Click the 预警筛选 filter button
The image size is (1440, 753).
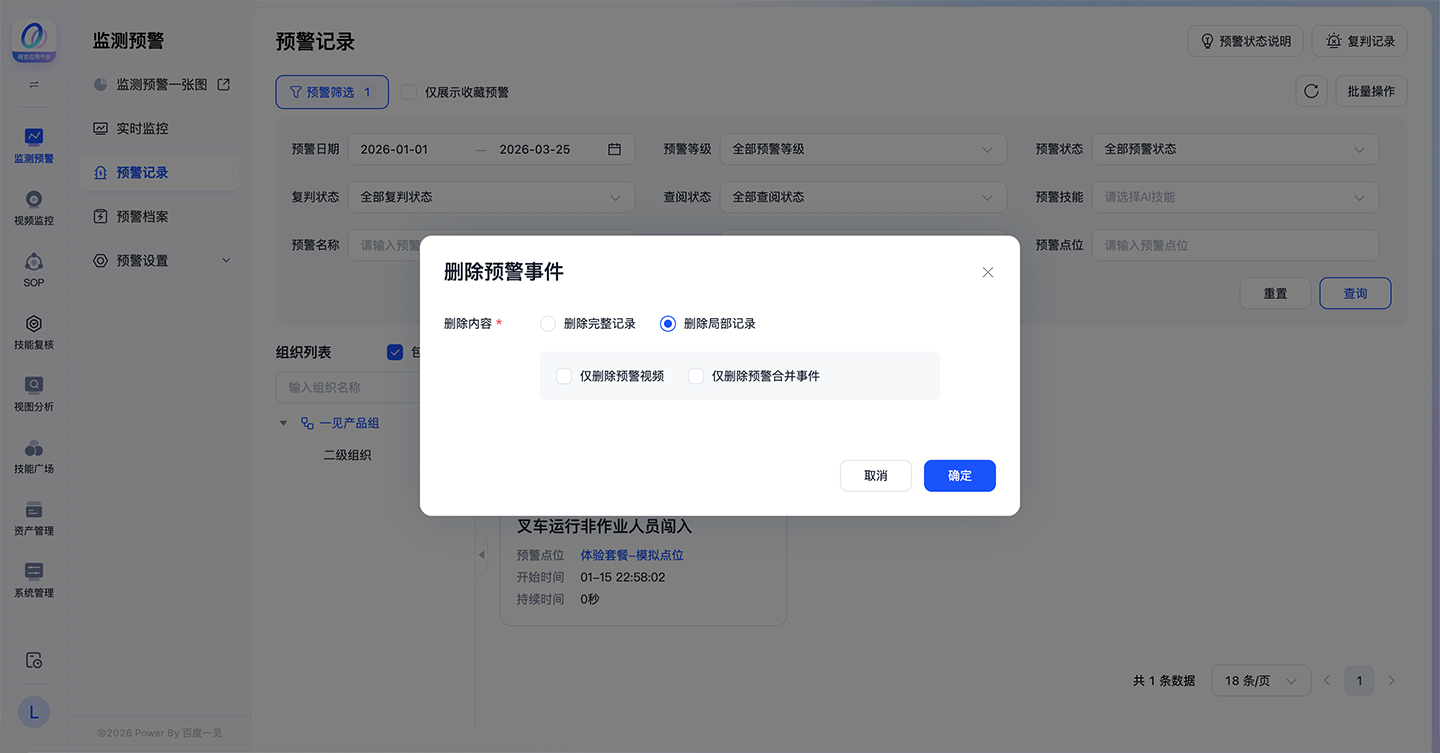331,92
